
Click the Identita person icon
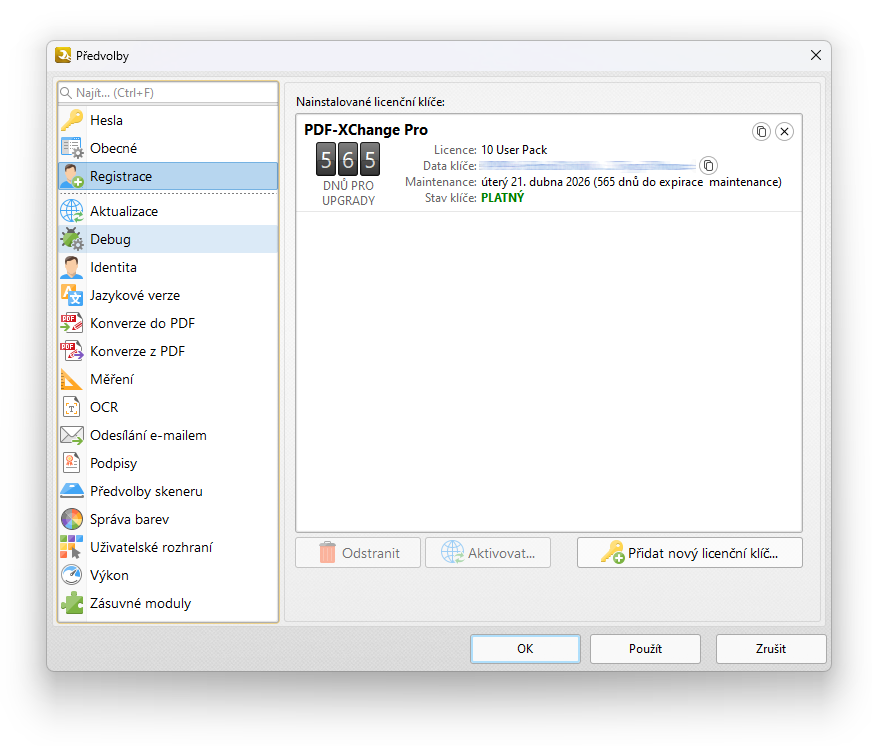pyautogui.click(x=72, y=267)
